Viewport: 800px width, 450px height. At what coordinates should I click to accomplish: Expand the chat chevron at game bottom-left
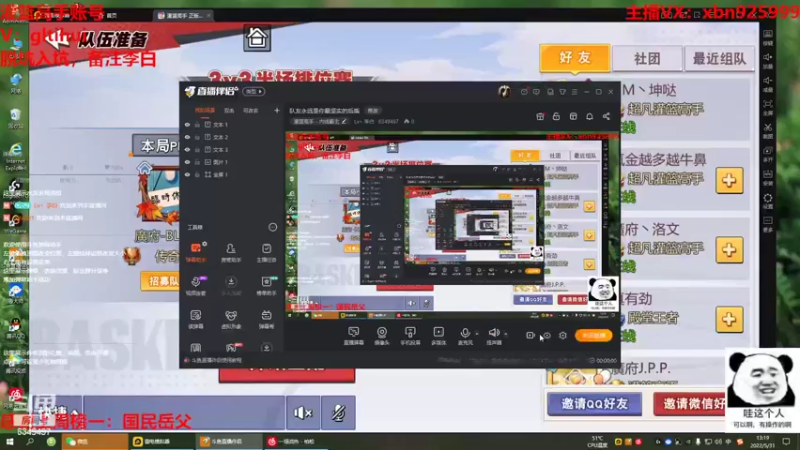(75, 412)
